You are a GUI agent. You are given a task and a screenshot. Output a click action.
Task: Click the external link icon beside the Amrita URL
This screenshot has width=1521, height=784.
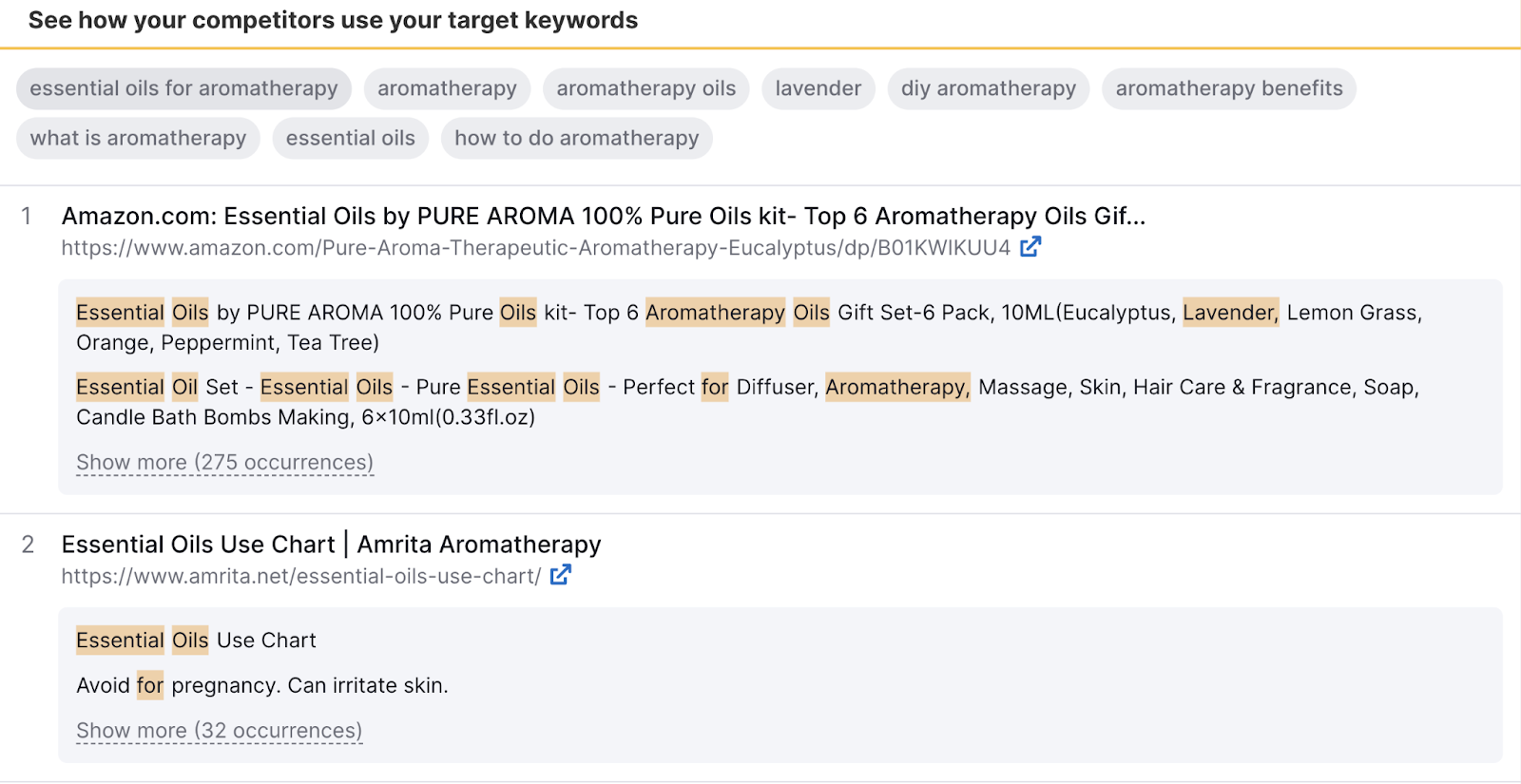click(x=561, y=574)
